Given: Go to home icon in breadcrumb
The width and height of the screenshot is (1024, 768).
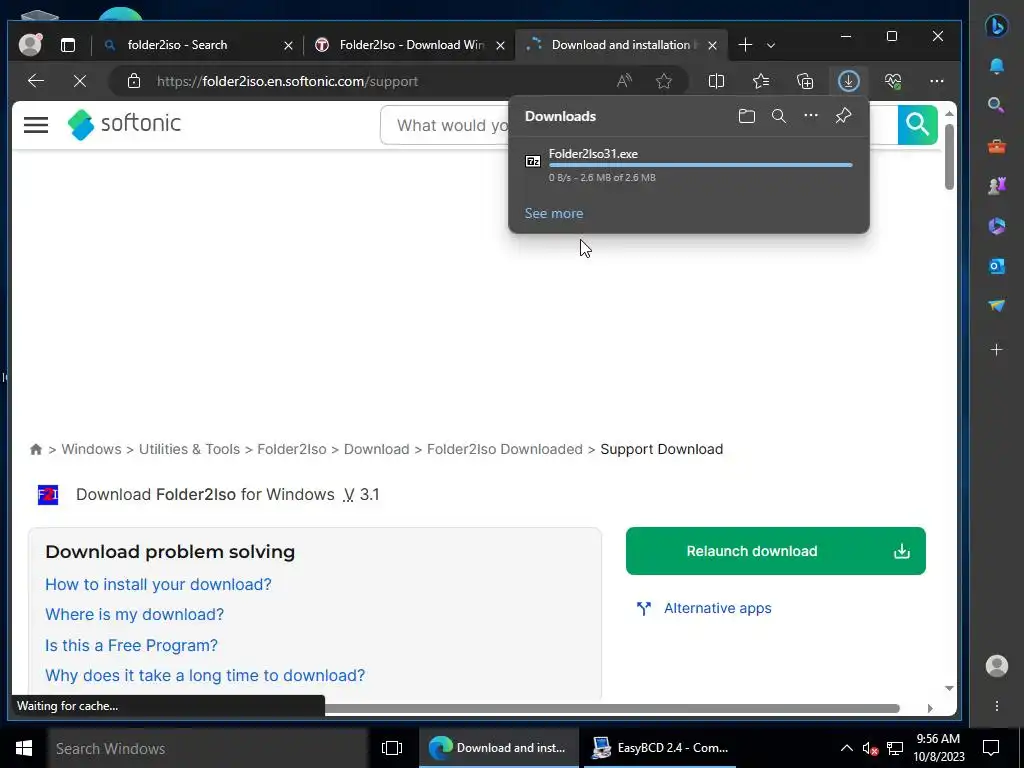Looking at the screenshot, I should tap(36, 449).
